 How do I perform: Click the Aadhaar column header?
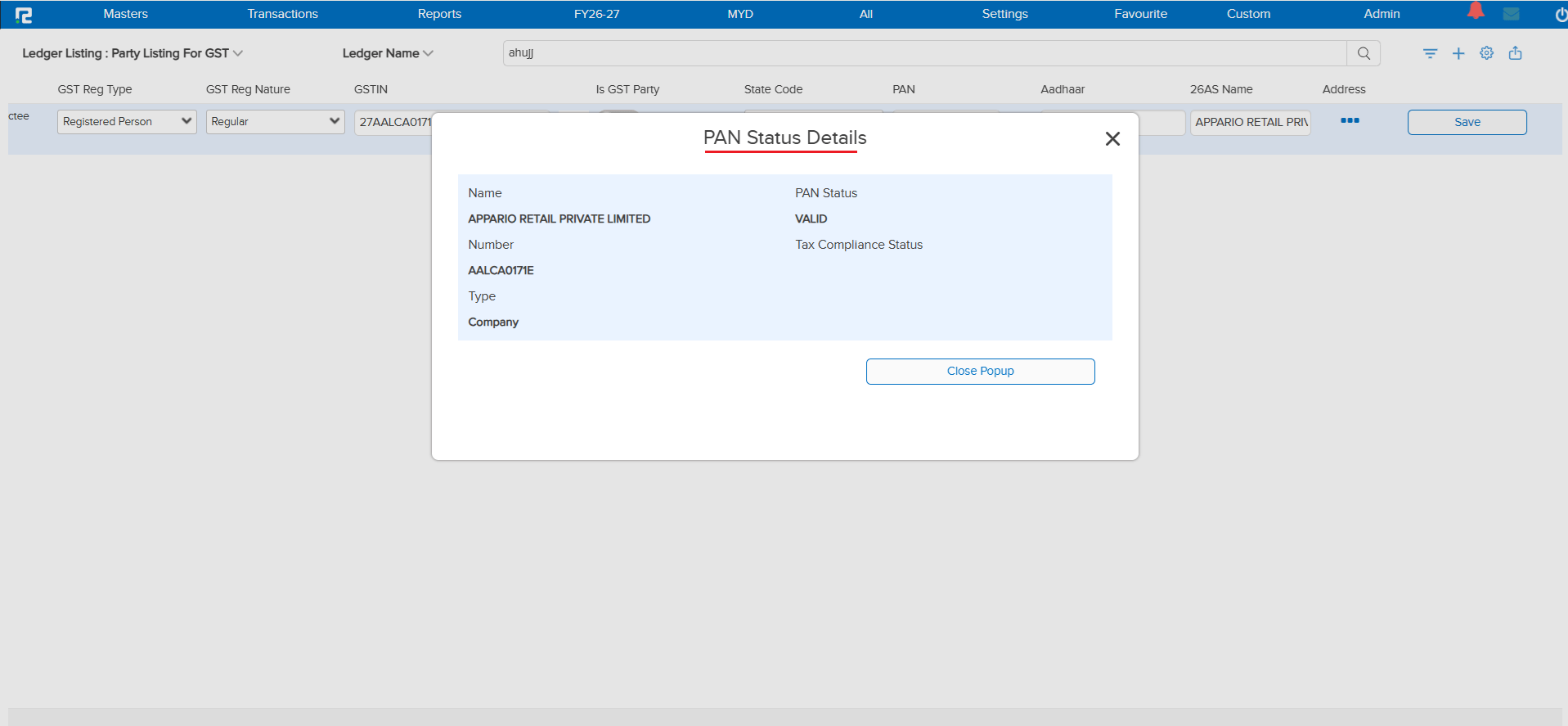pyautogui.click(x=1063, y=89)
